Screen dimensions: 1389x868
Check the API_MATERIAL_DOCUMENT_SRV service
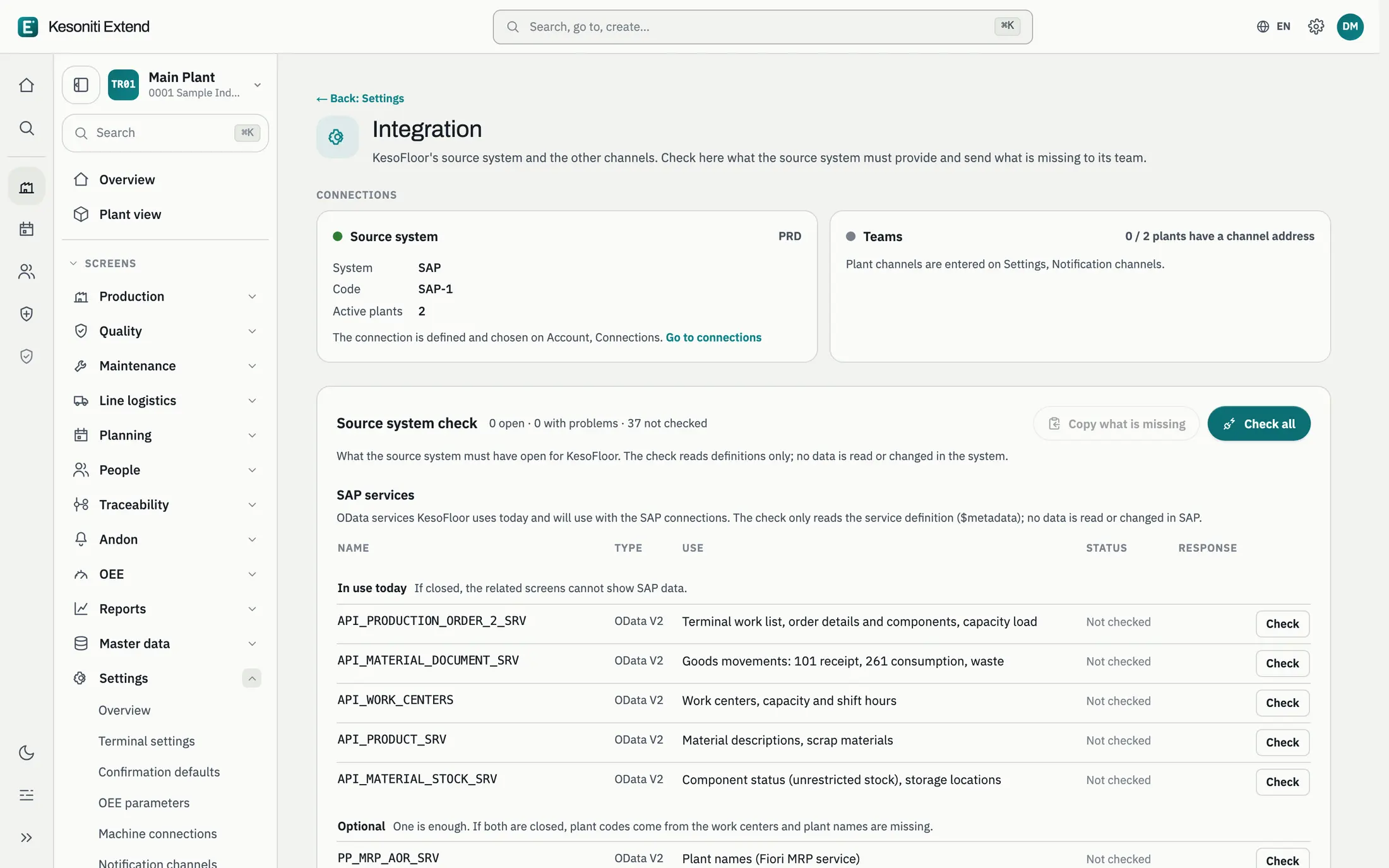point(1282,663)
